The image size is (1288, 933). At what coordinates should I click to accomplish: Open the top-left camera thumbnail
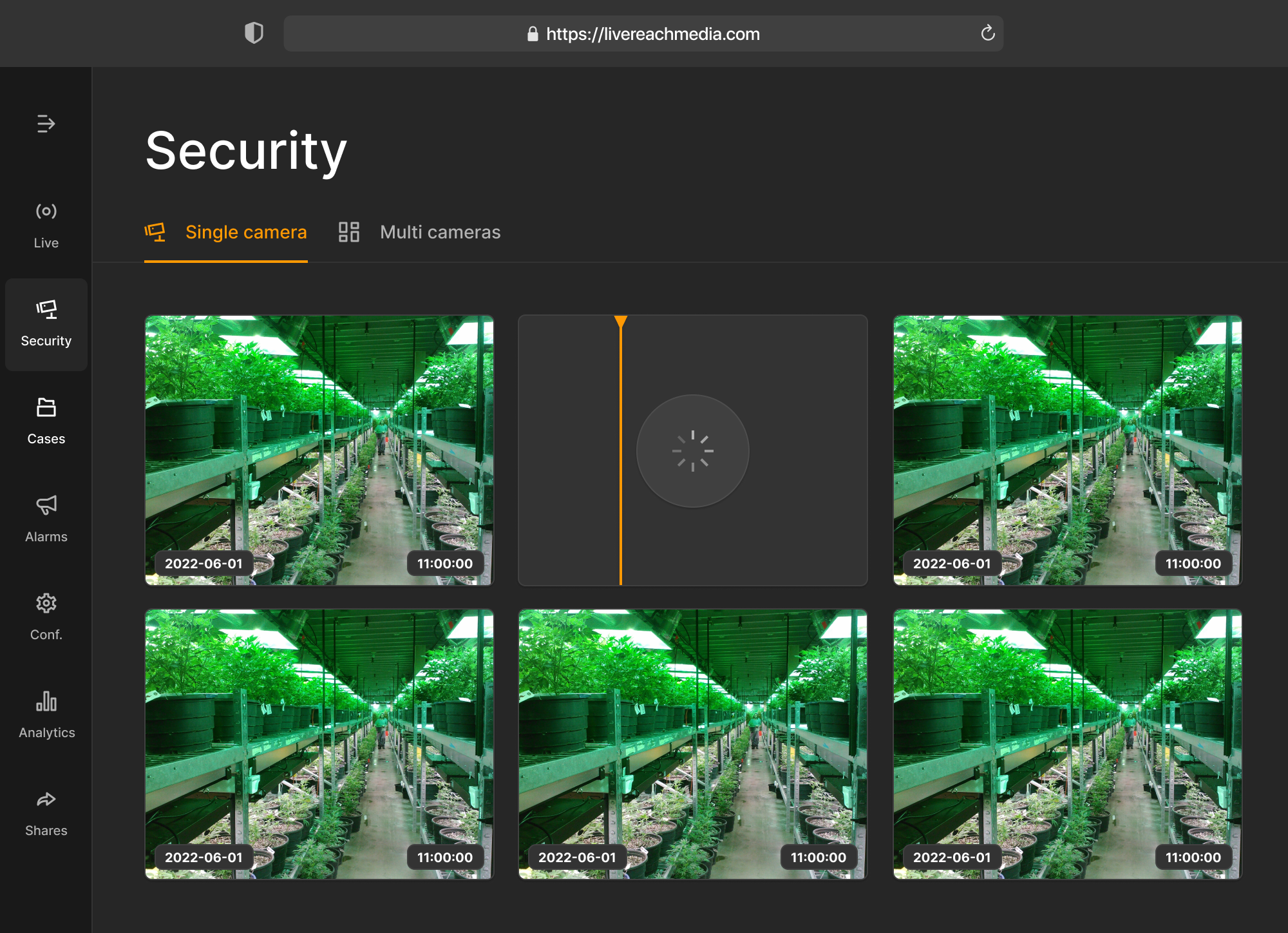(x=319, y=450)
